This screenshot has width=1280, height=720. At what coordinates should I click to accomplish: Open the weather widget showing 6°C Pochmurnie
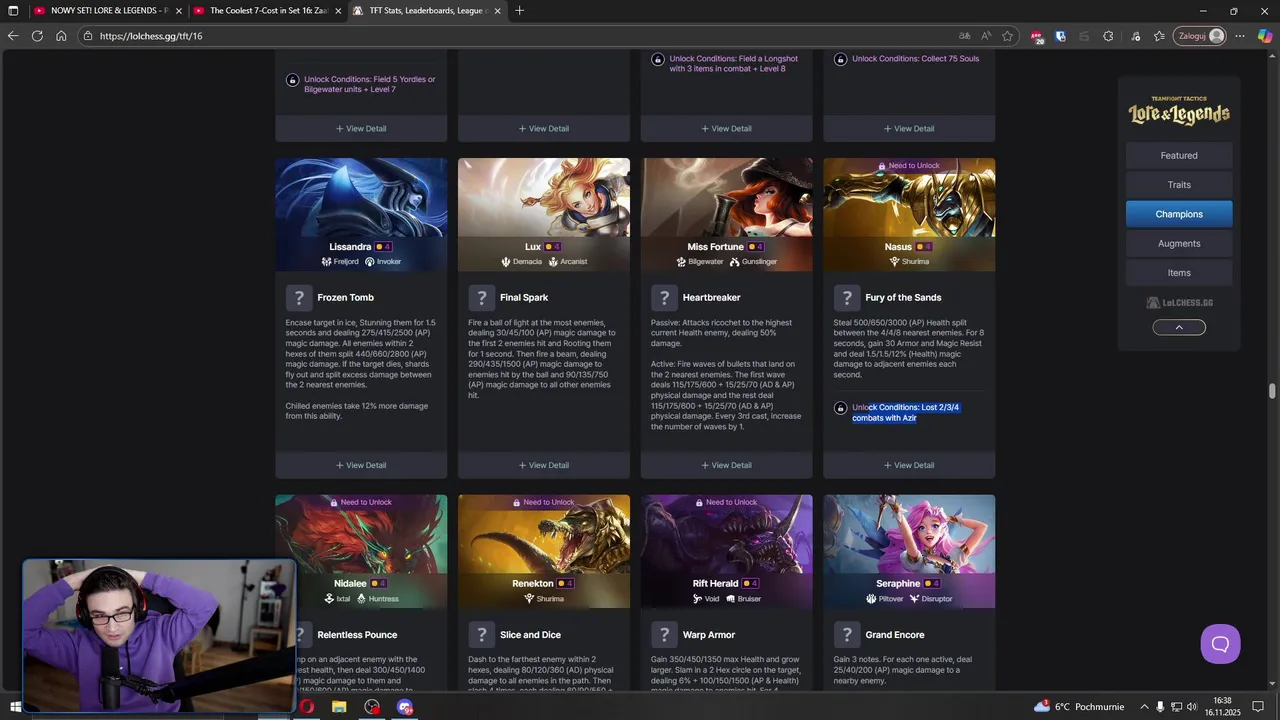[1079, 707]
